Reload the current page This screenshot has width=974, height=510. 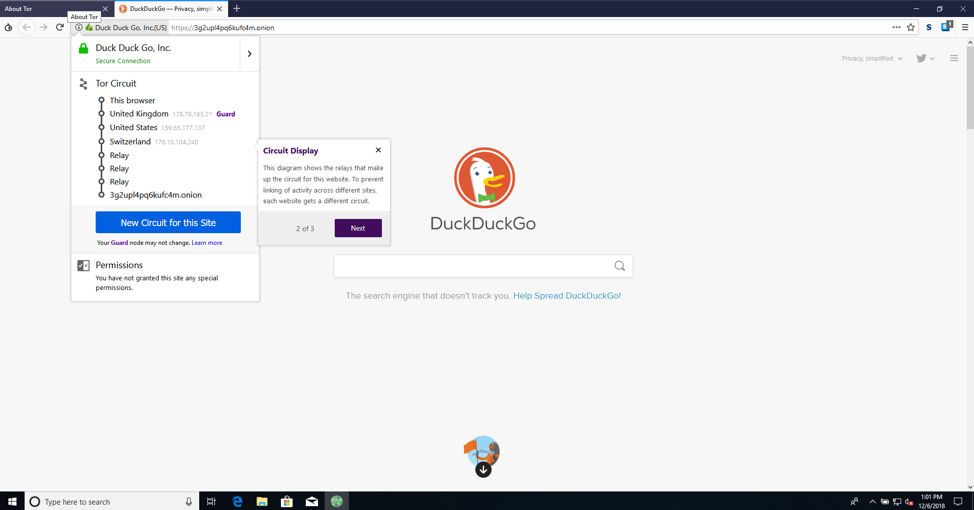coord(60,27)
